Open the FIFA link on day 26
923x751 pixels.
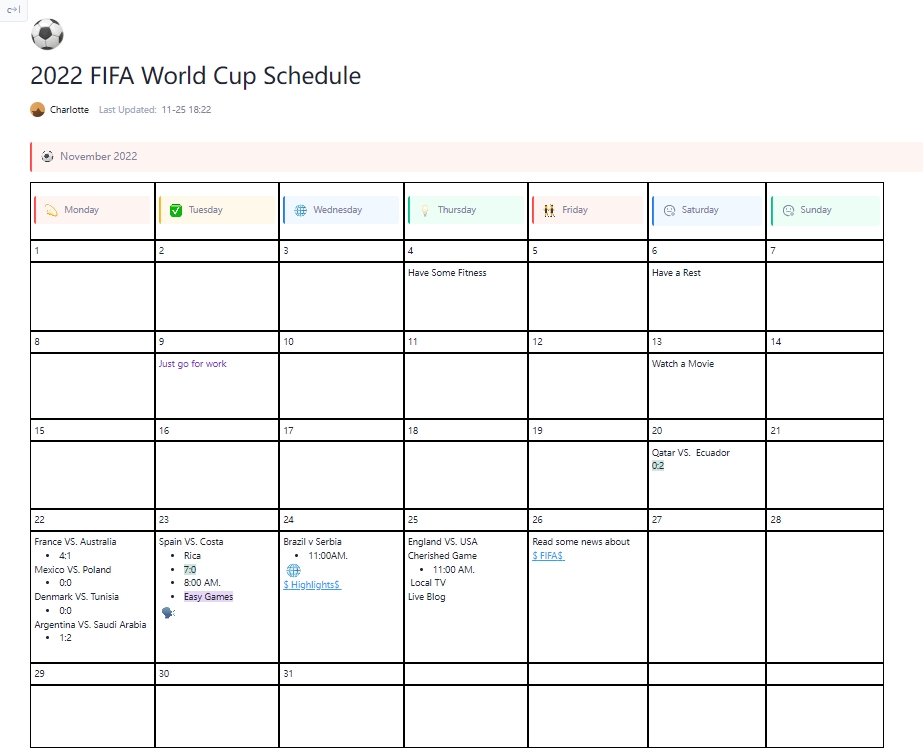(x=548, y=556)
